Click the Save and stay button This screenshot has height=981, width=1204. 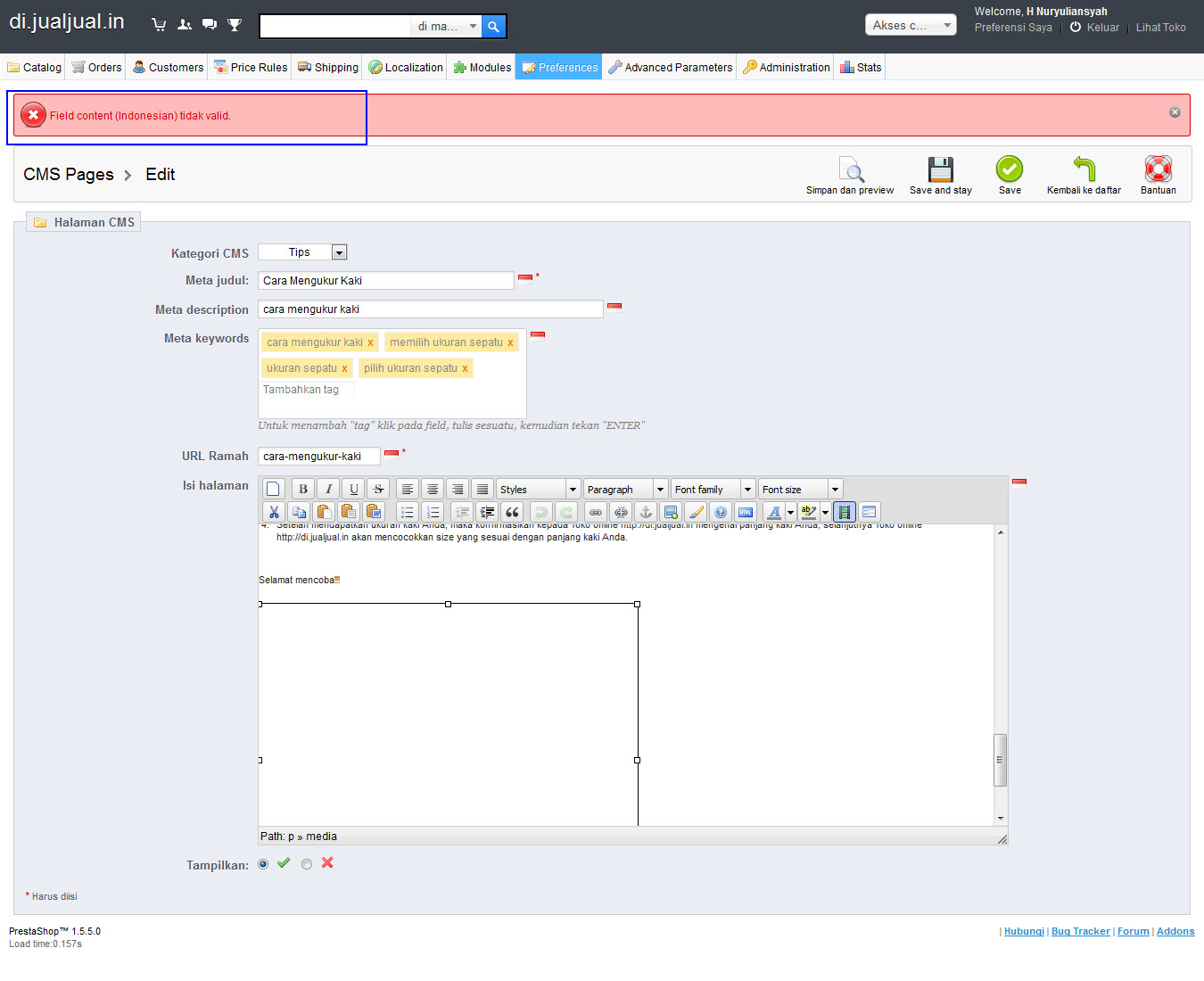pos(940,176)
